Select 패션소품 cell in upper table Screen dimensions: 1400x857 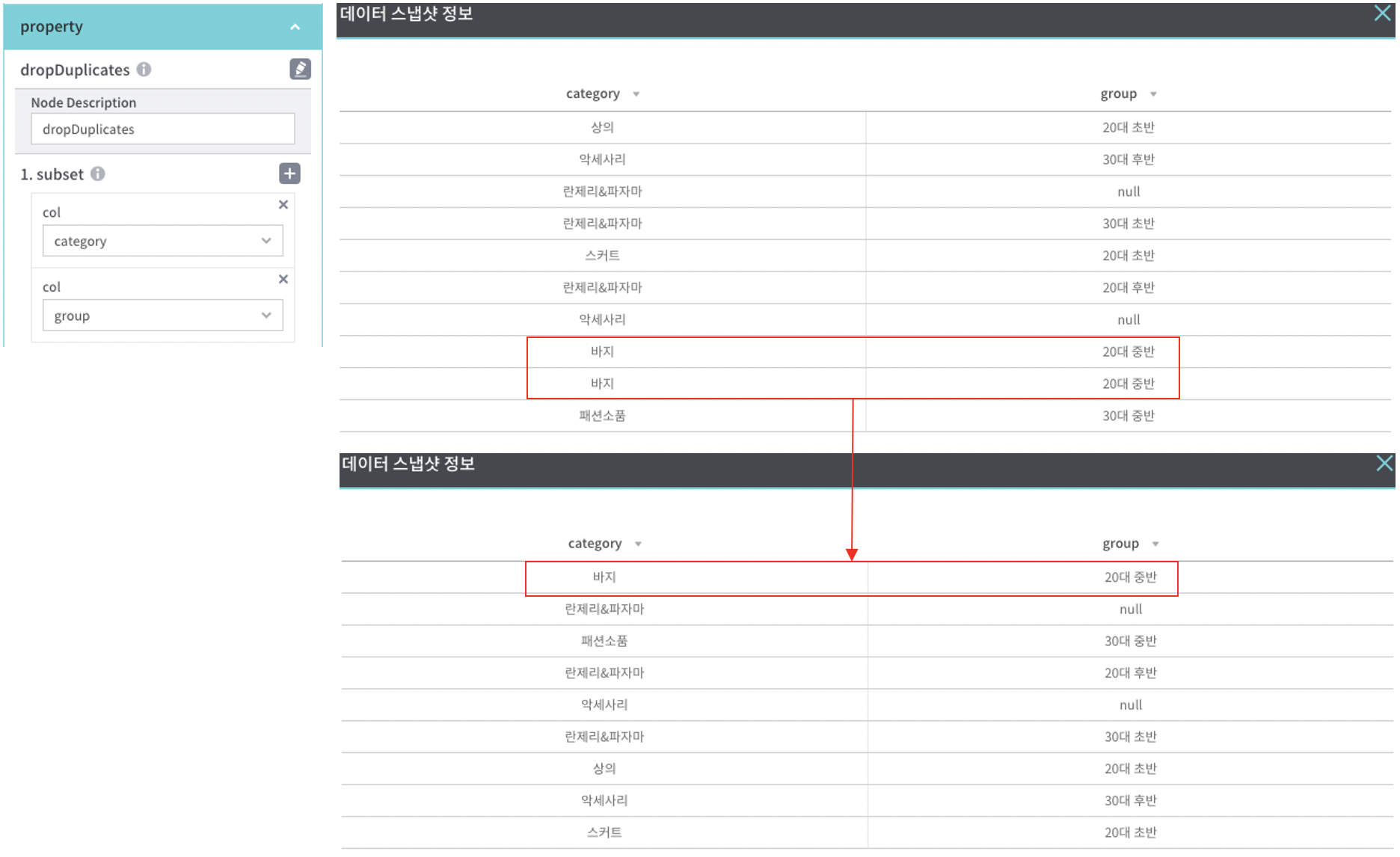(602, 416)
